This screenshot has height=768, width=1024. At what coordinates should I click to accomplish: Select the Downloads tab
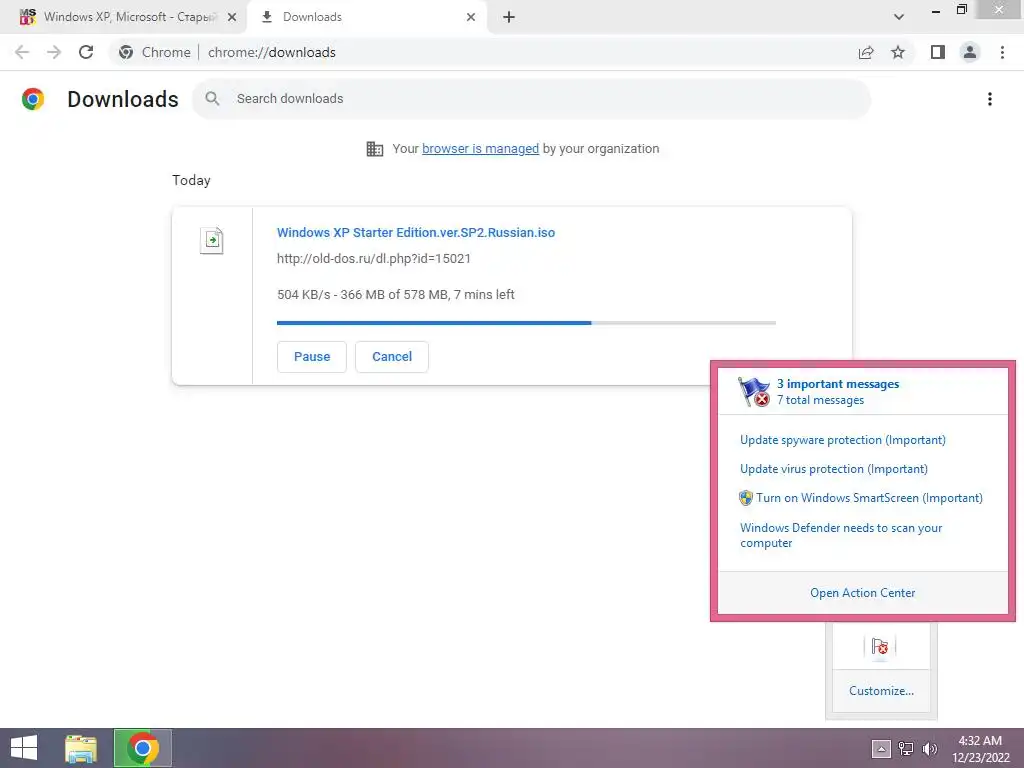[x=366, y=17]
